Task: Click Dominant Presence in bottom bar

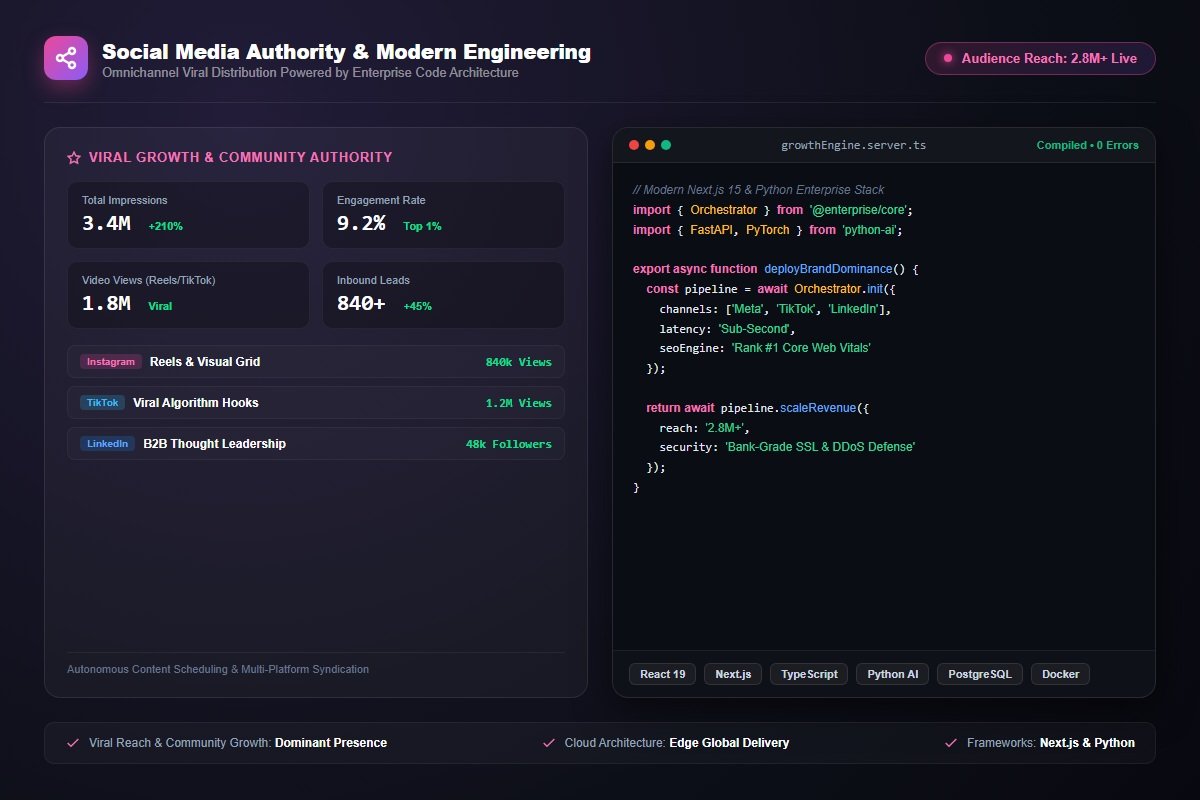Action: (331, 743)
